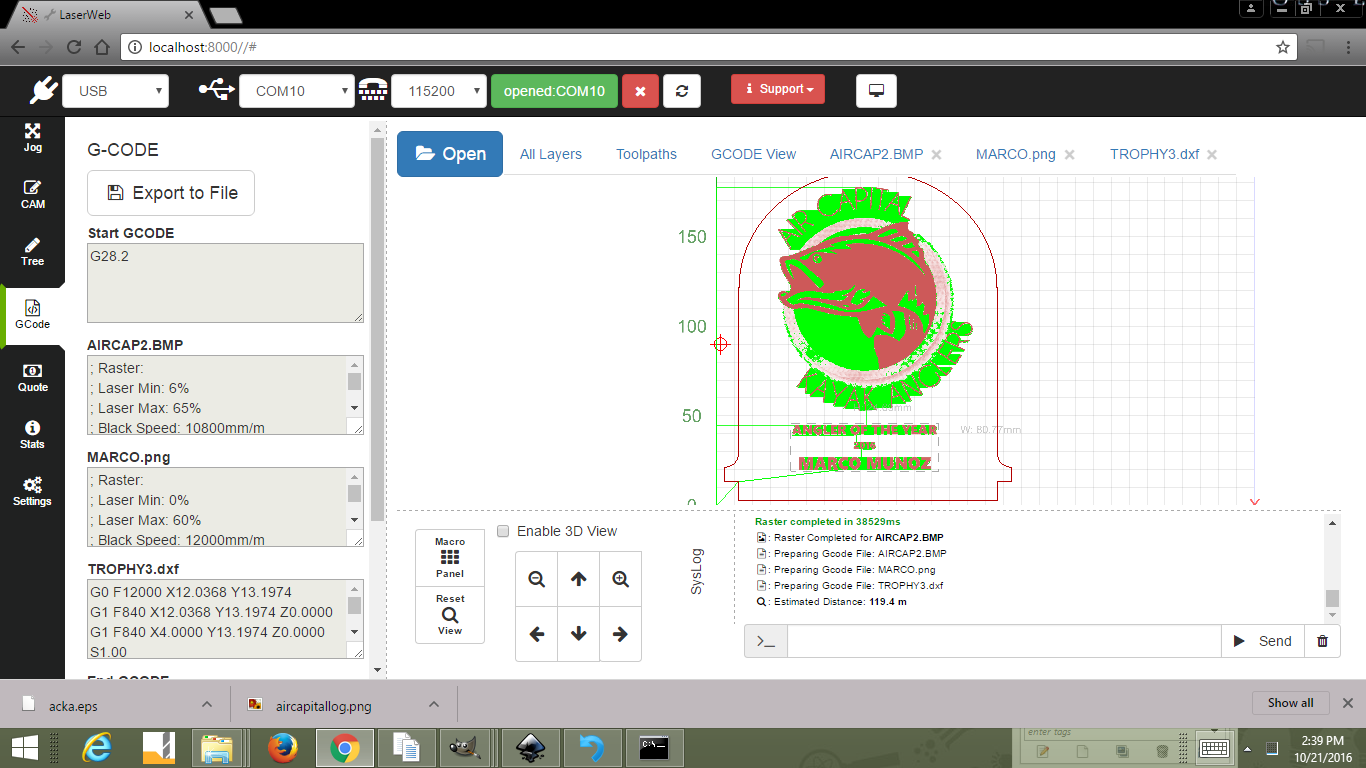Click into the console command input
The image size is (1366, 768).
pos(1004,641)
